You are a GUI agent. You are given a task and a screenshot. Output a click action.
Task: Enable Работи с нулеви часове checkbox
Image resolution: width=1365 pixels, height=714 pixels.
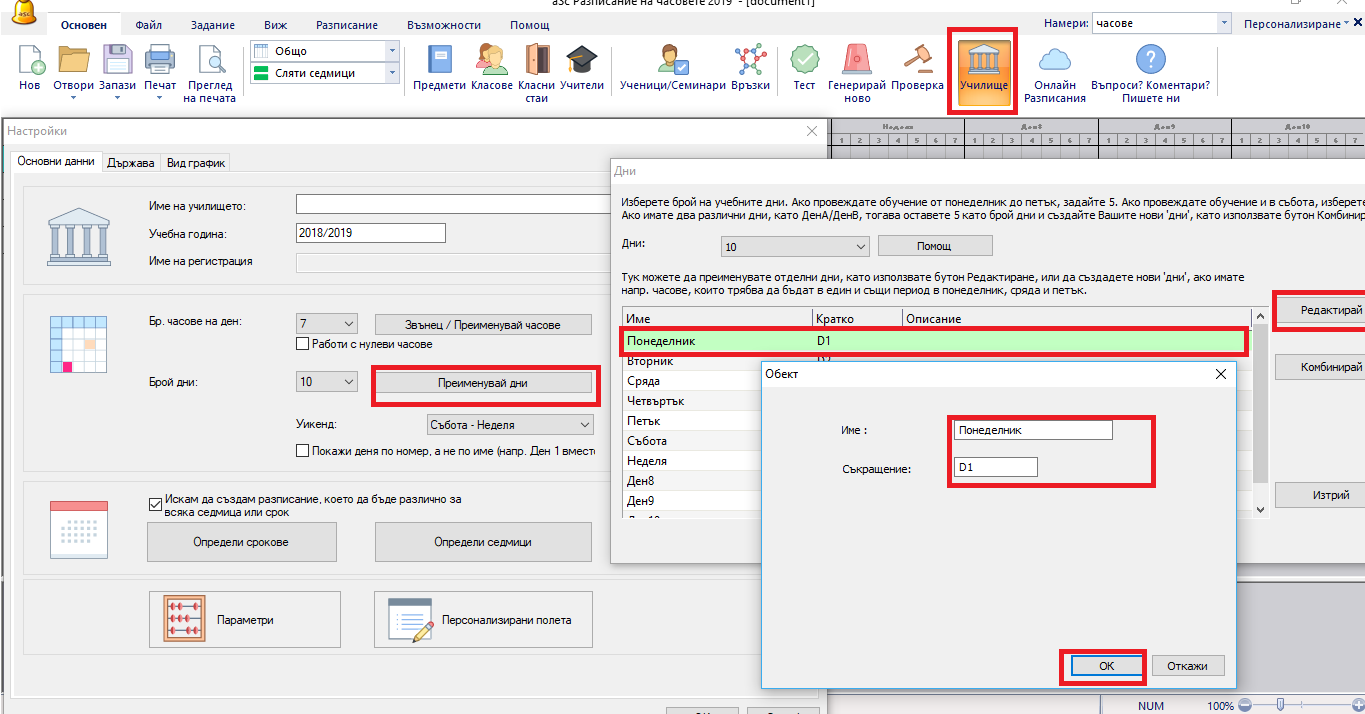click(x=303, y=344)
